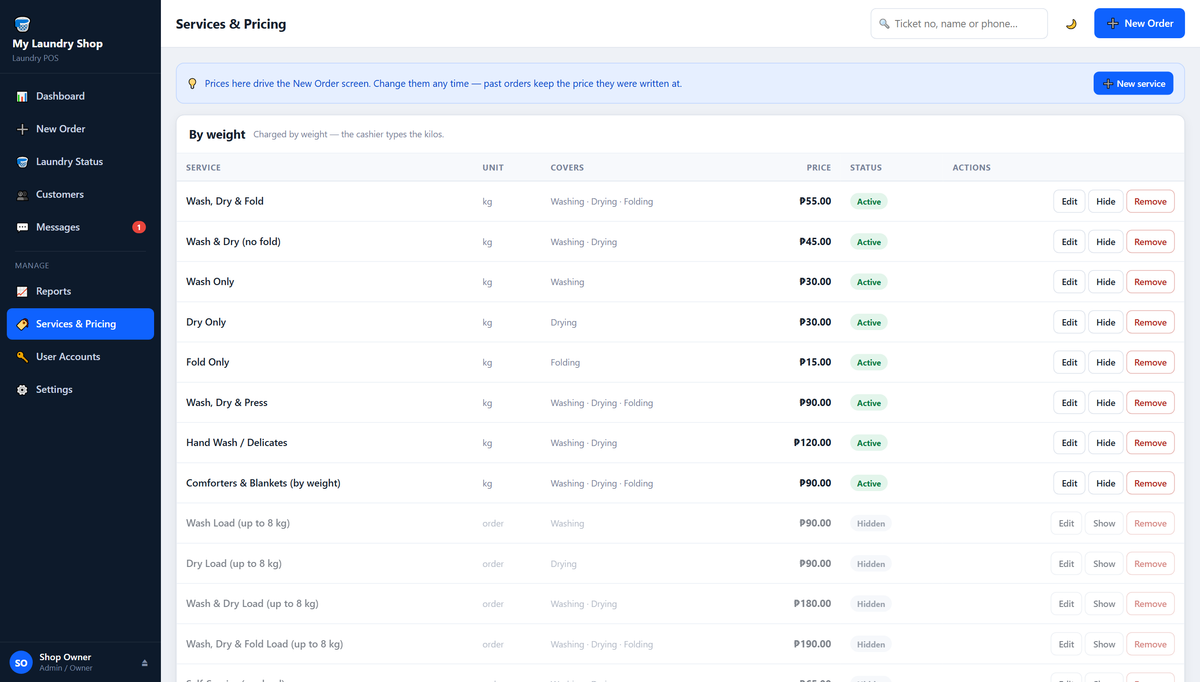Edit the Wash Load (up to 8 kg) service
This screenshot has width=1200, height=682.
pyautogui.click(x=1067, y=523)
